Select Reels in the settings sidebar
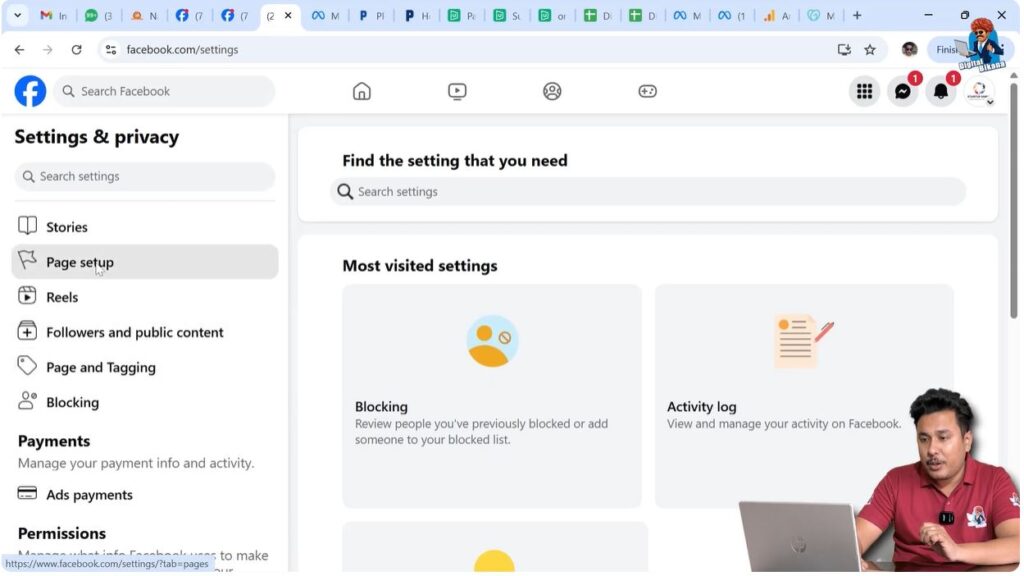The width and height of the screenshot is (1024, 576). [63, 296]
